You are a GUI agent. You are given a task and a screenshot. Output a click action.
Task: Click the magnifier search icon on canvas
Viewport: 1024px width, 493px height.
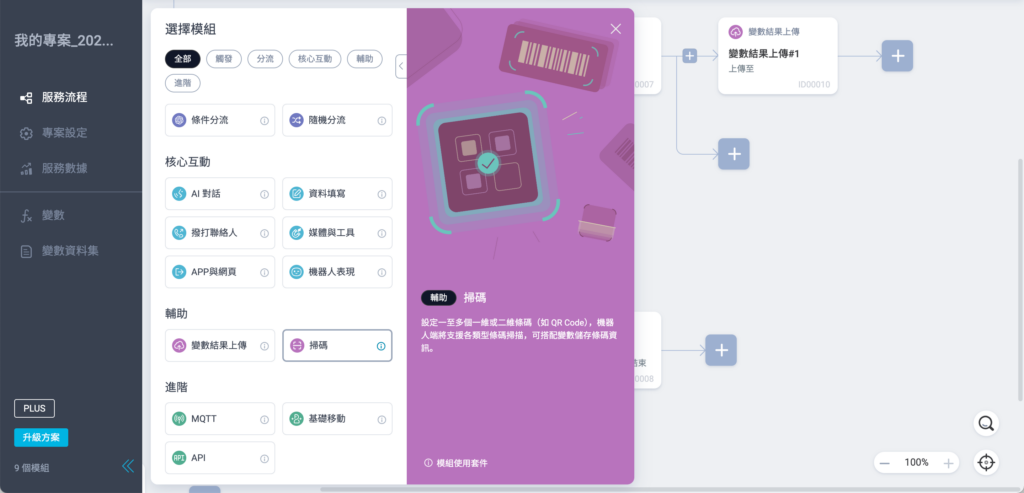985,423
